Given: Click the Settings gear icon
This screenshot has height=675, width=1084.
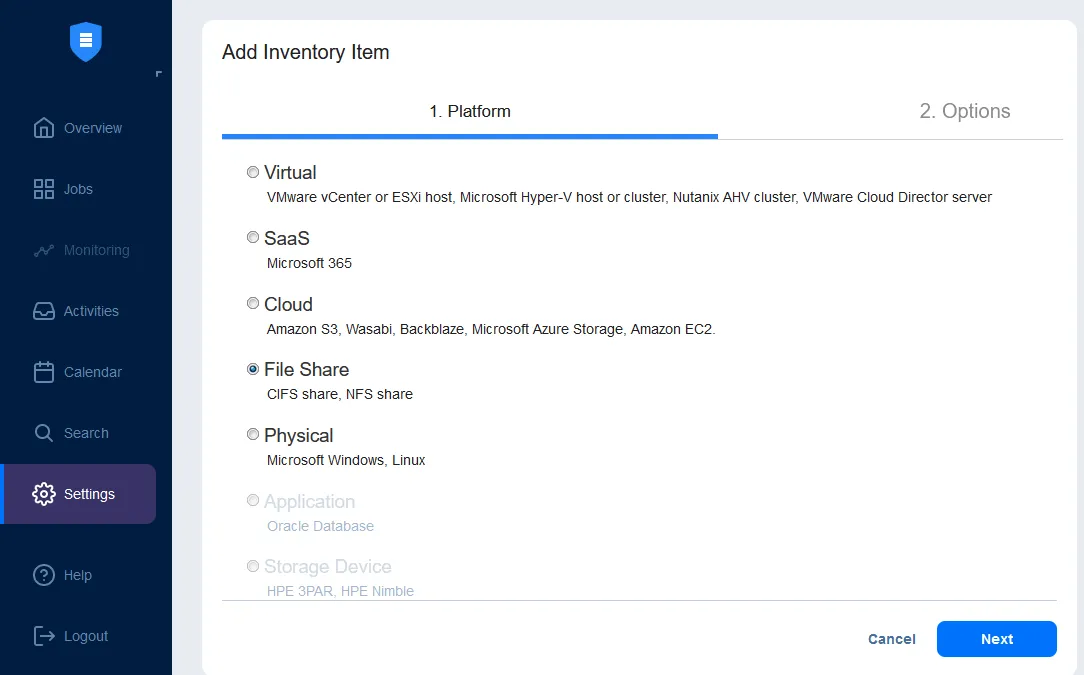Looking at the screenshot, I should point(44,494).
